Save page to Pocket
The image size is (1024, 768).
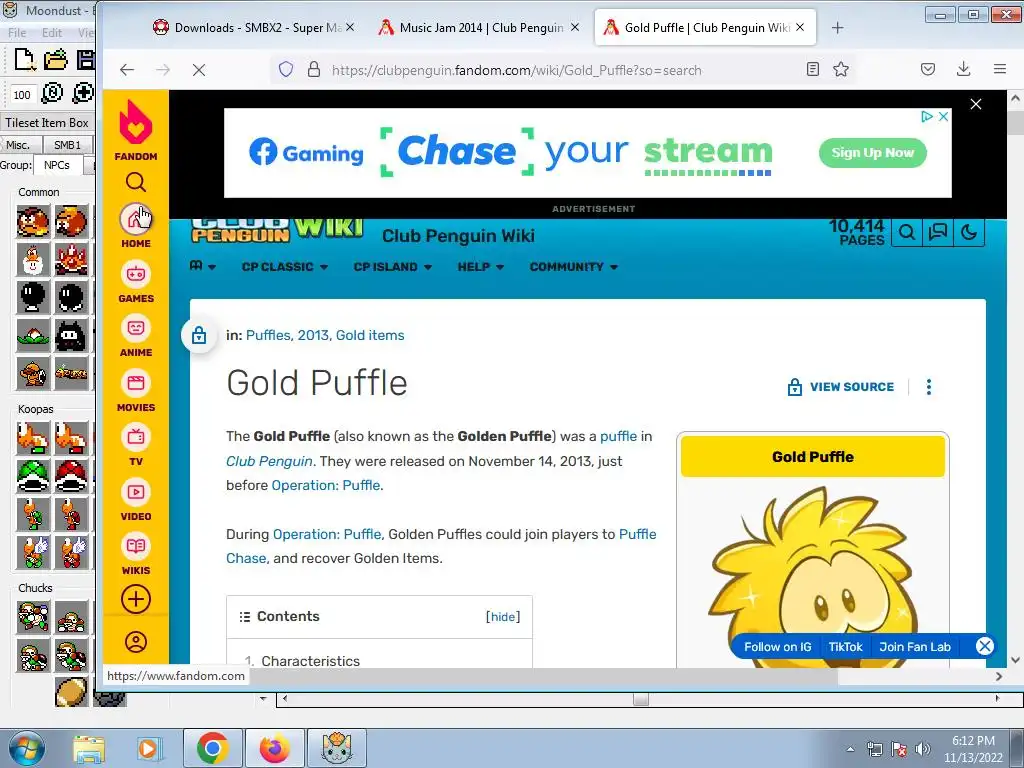point(928,69)
